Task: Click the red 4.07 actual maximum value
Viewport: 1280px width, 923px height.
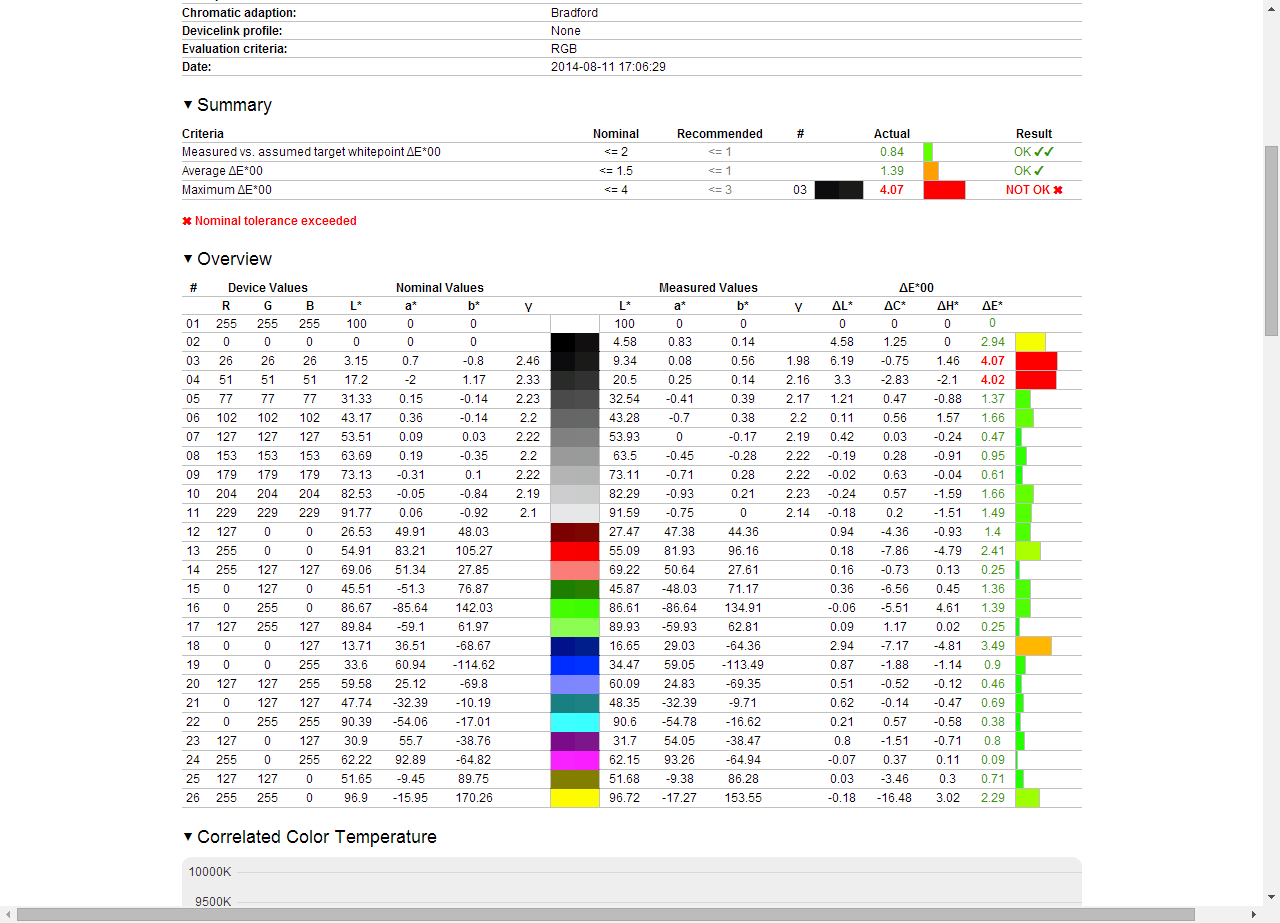Action: (x=891, y=190)
